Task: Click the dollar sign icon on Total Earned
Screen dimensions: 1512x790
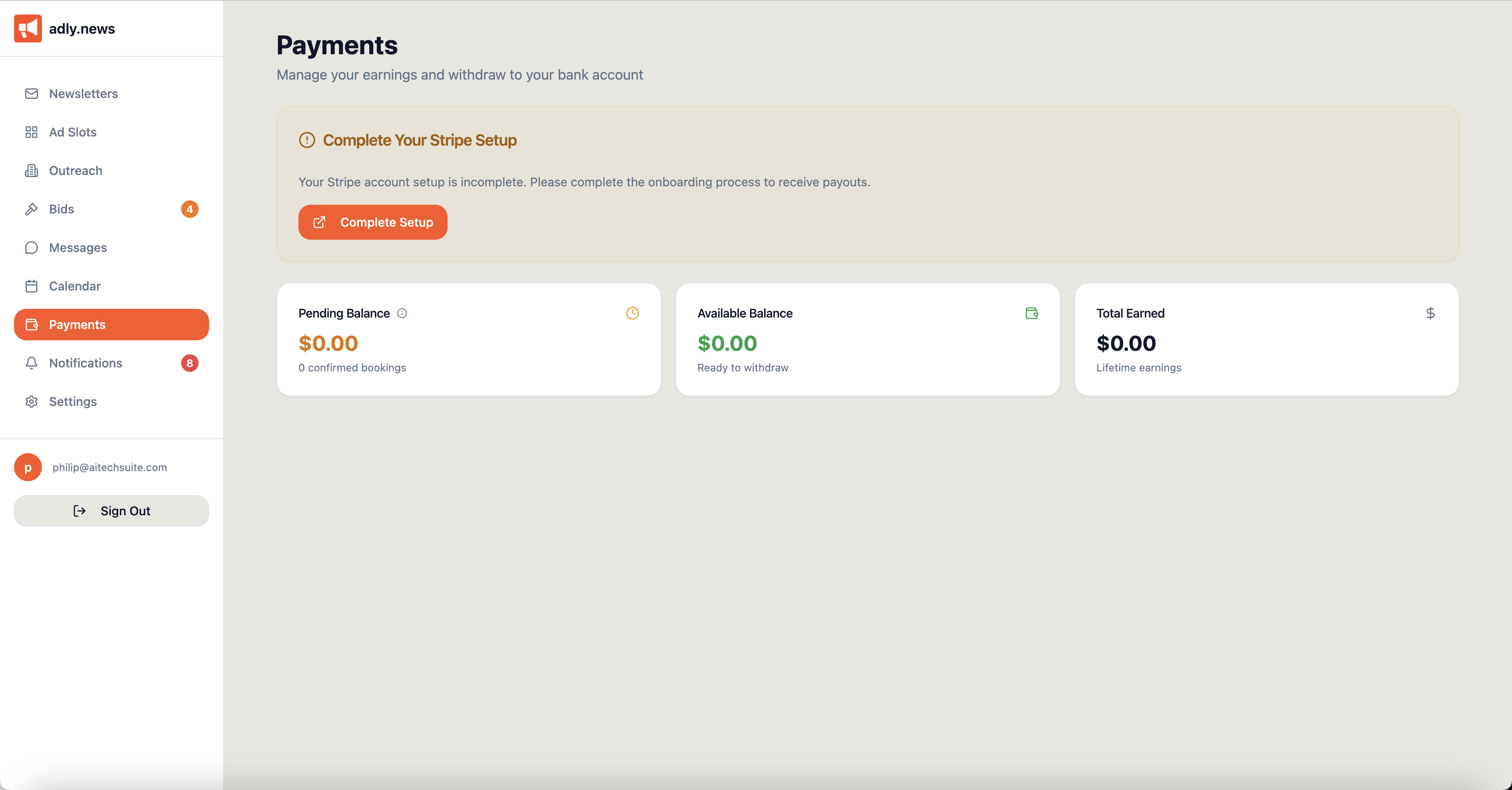Action: click(1431, 313)
